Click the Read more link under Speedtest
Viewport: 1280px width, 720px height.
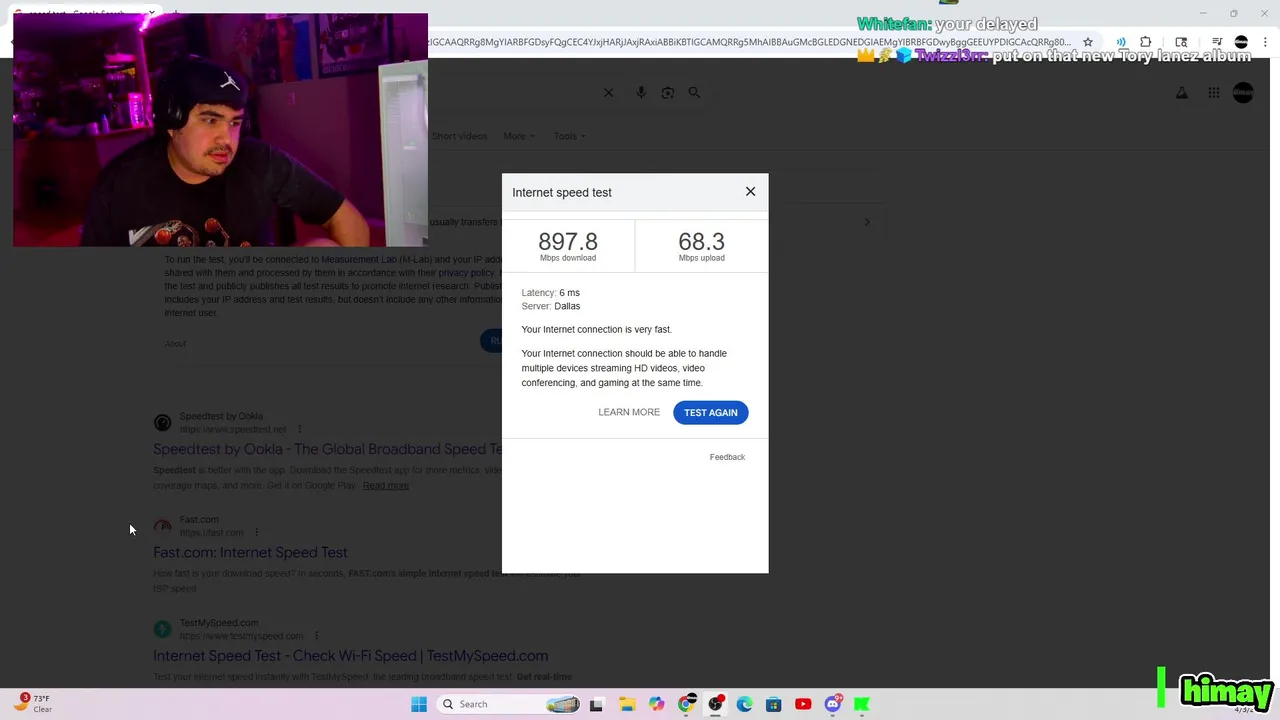coord(386,486)
